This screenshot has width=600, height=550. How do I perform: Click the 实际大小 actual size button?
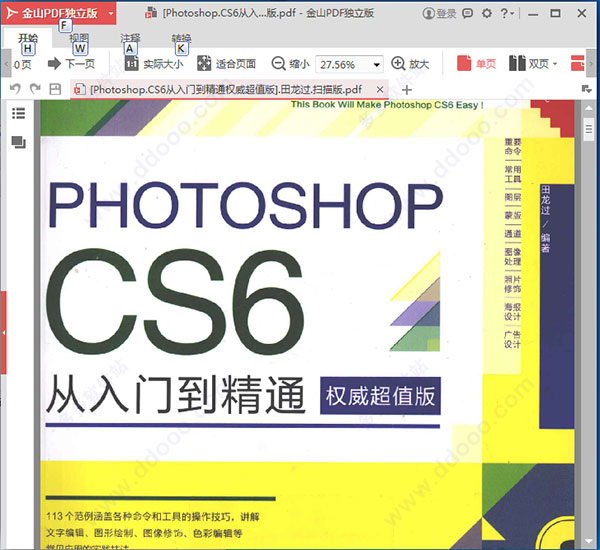[x=154, y=64]
